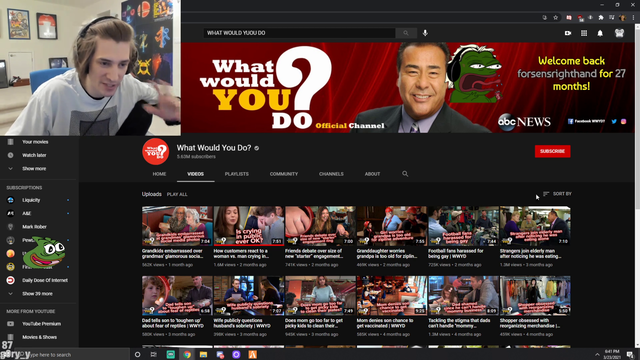Open A&E subscription in sidebar
The height and width of the screenshot is (360, 640).
pyautogui.click(x=27, y=213)
